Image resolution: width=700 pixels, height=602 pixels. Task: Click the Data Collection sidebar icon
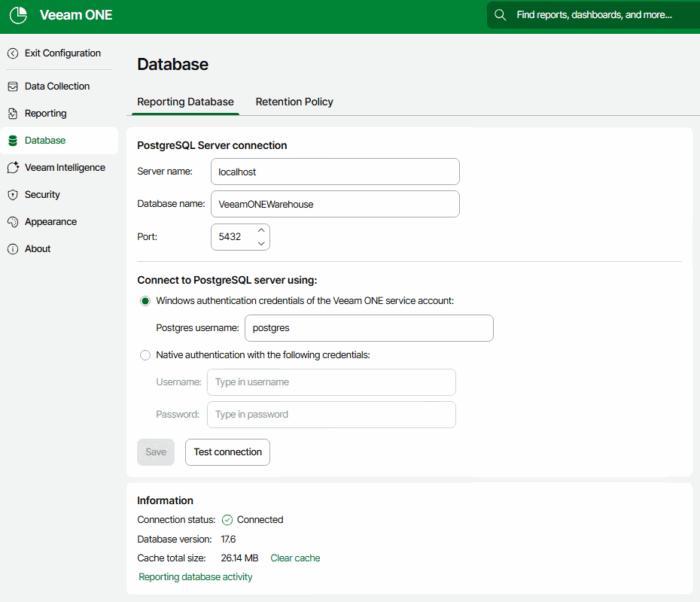coord(13,86)
